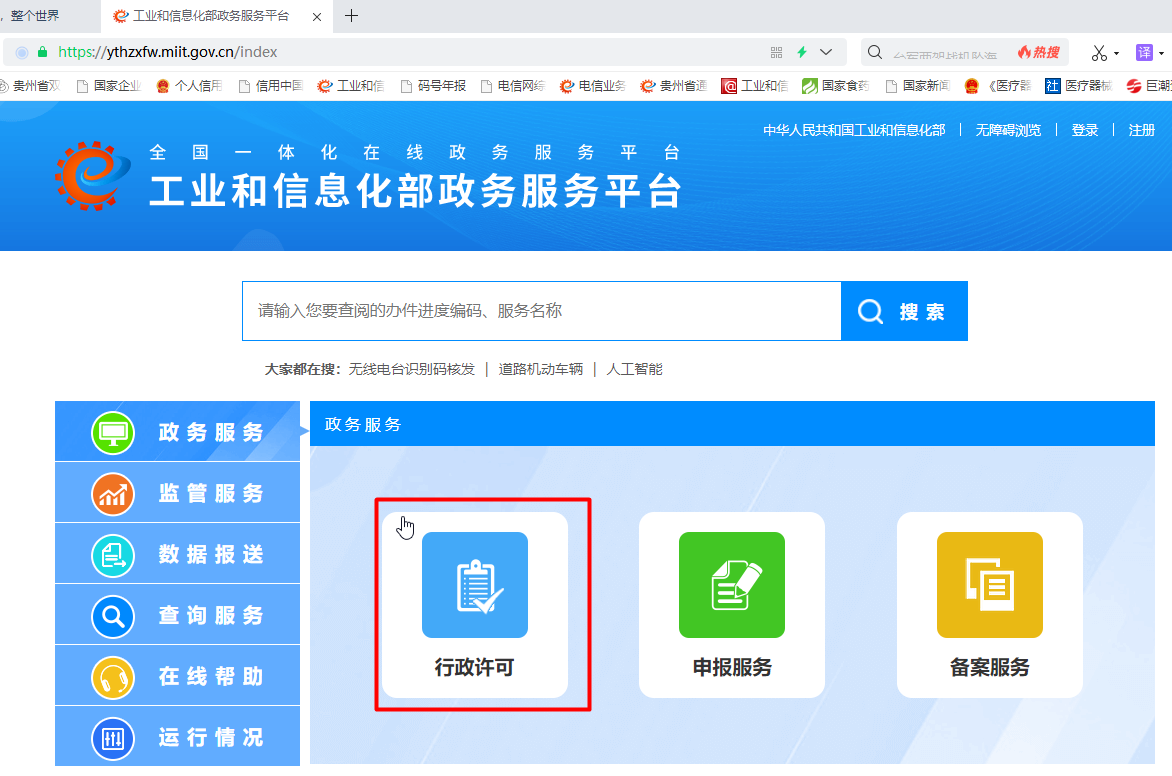The image size is (1172, 776).
Task: Click the 人工智能 hot search link
Action: coord(635,369)
